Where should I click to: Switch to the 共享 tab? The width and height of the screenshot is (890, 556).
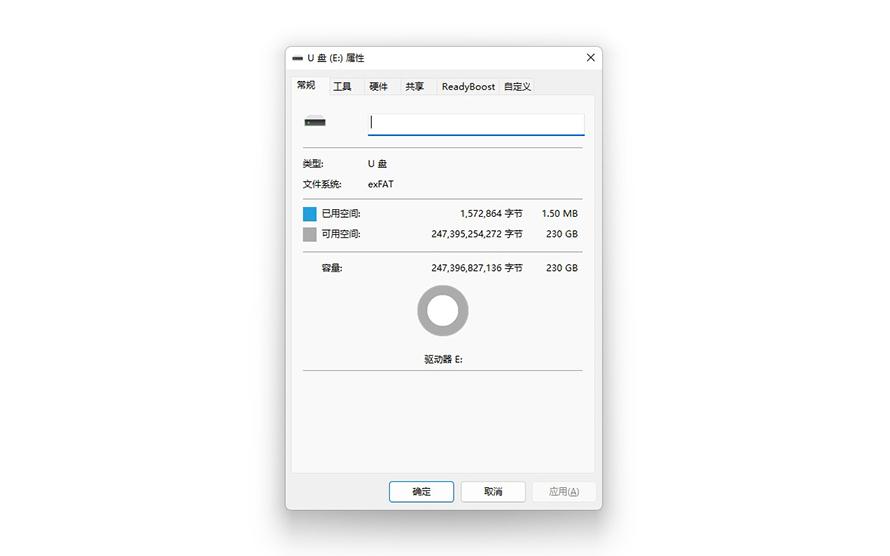coord(415,87)
